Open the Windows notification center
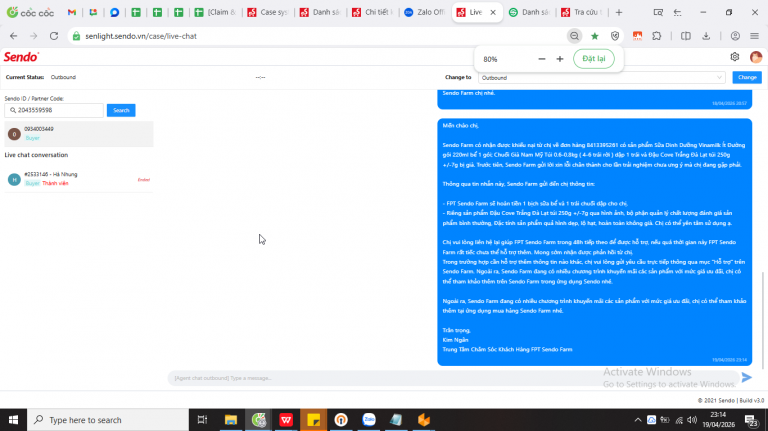The image size is (768, 431). 751,420
